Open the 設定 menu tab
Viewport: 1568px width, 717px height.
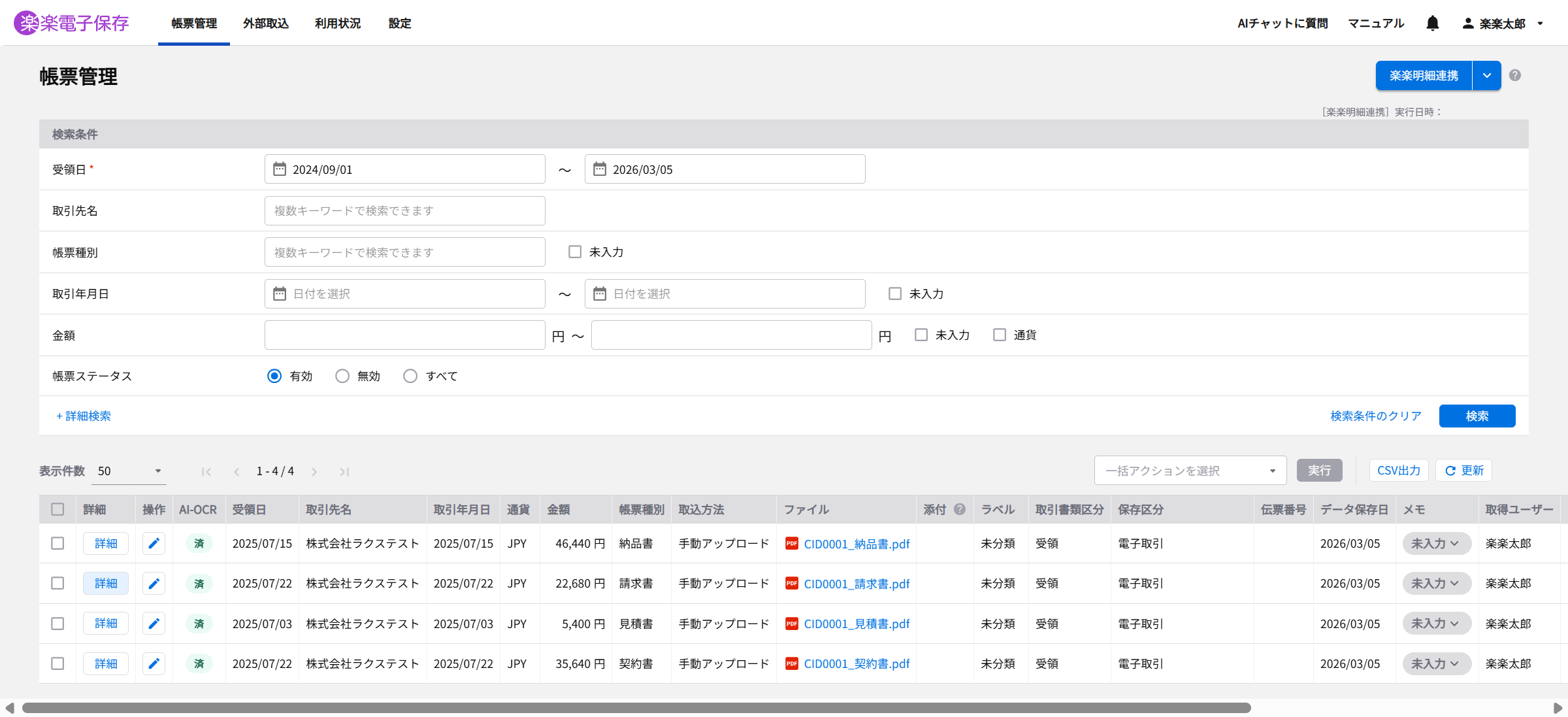pyautogui.click(x=399, y=24)
